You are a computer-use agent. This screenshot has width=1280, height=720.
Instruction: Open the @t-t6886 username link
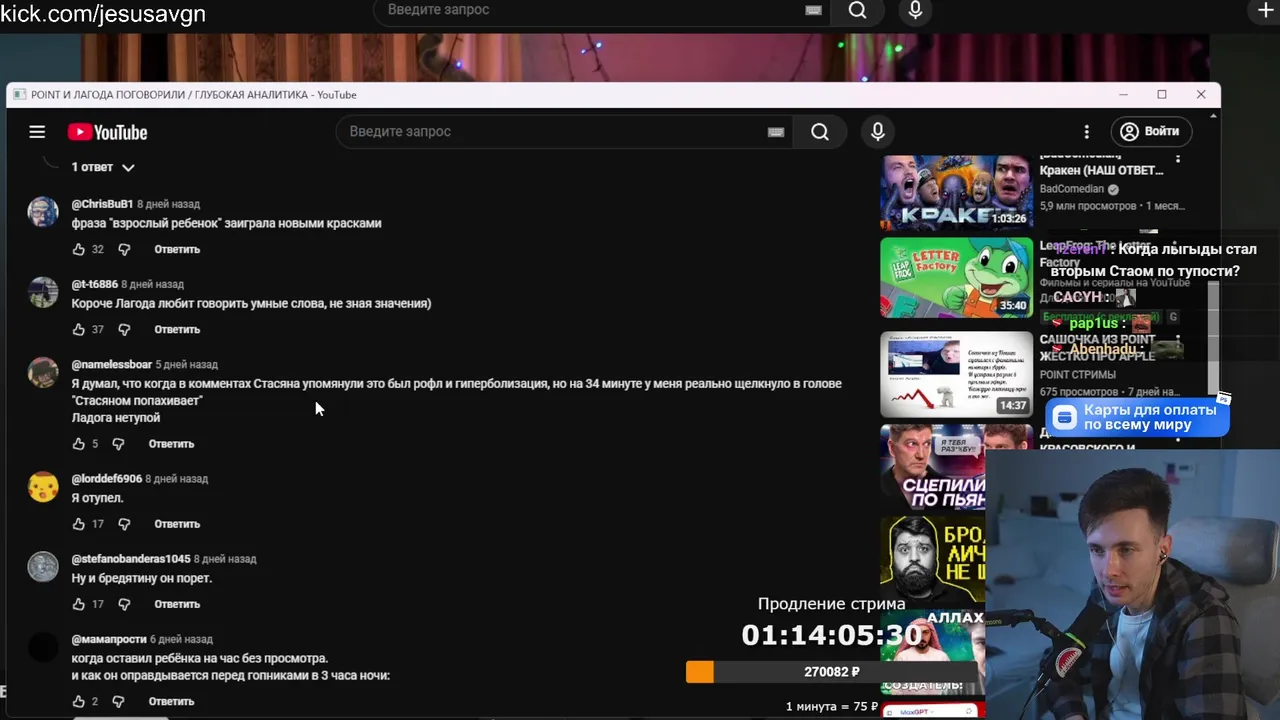click(95, 284)
